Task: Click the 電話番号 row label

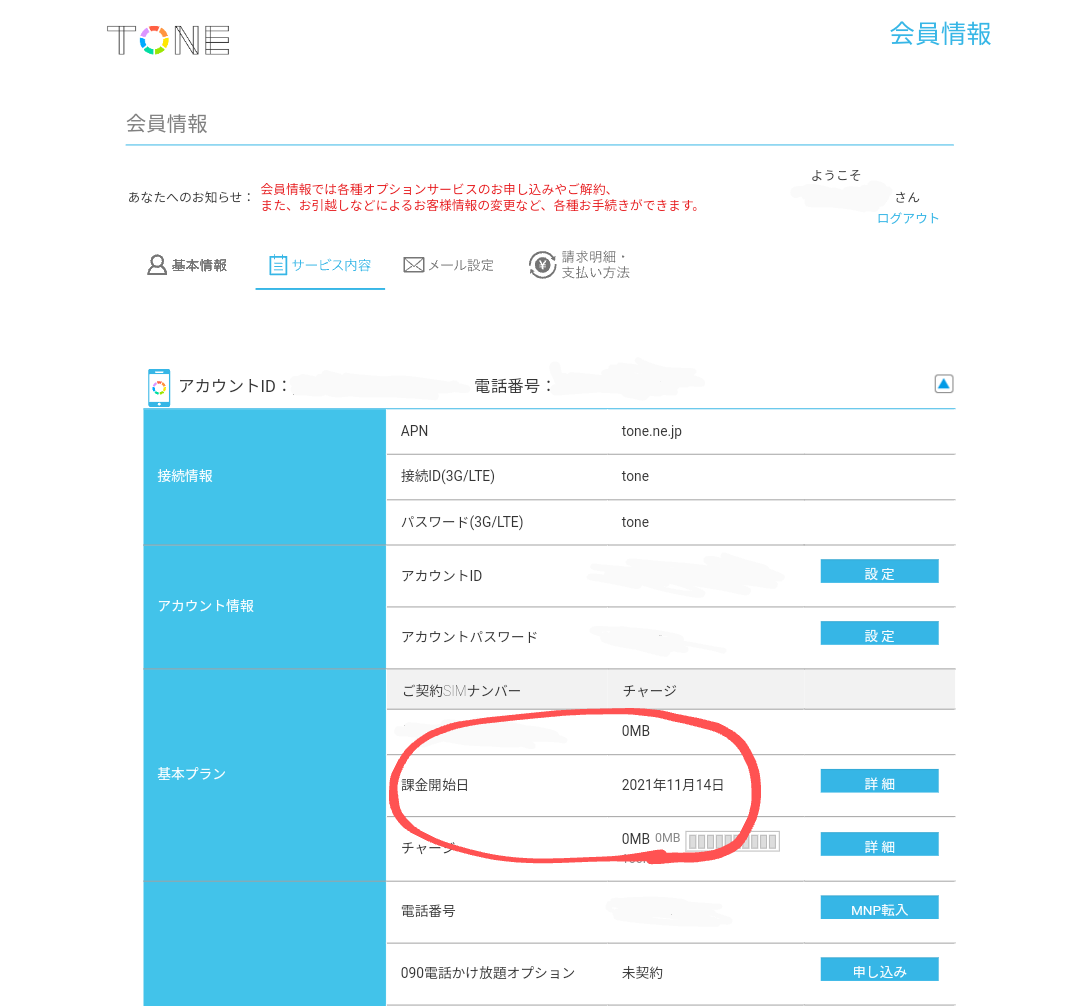Action: [428, 911]
